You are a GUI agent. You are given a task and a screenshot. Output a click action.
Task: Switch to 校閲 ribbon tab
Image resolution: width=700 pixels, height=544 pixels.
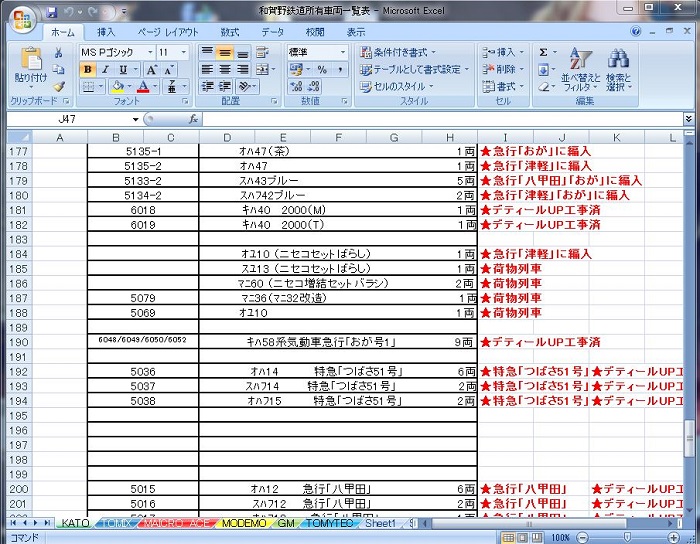pos(315,32)
